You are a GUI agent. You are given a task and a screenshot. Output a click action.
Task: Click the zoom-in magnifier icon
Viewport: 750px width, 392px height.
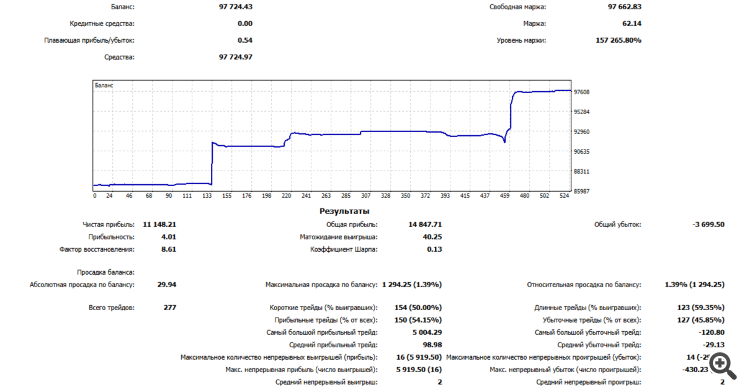(723, 366)
